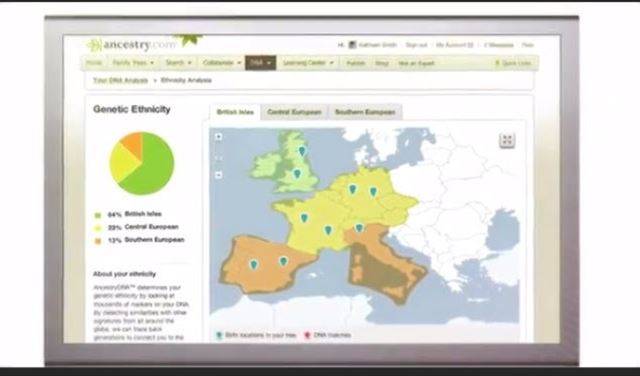The width and height of the screenshot is (640, 376).
Task: Click the Your DNA Analysis breadcrumb link
Action: click(120, 80)
